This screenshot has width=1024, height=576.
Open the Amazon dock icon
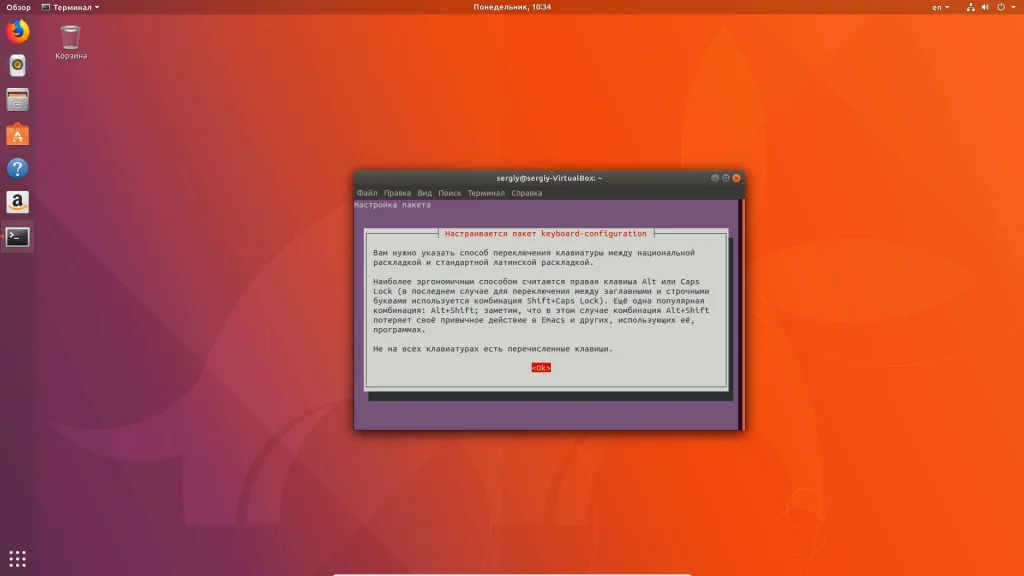tap(18, 202)
